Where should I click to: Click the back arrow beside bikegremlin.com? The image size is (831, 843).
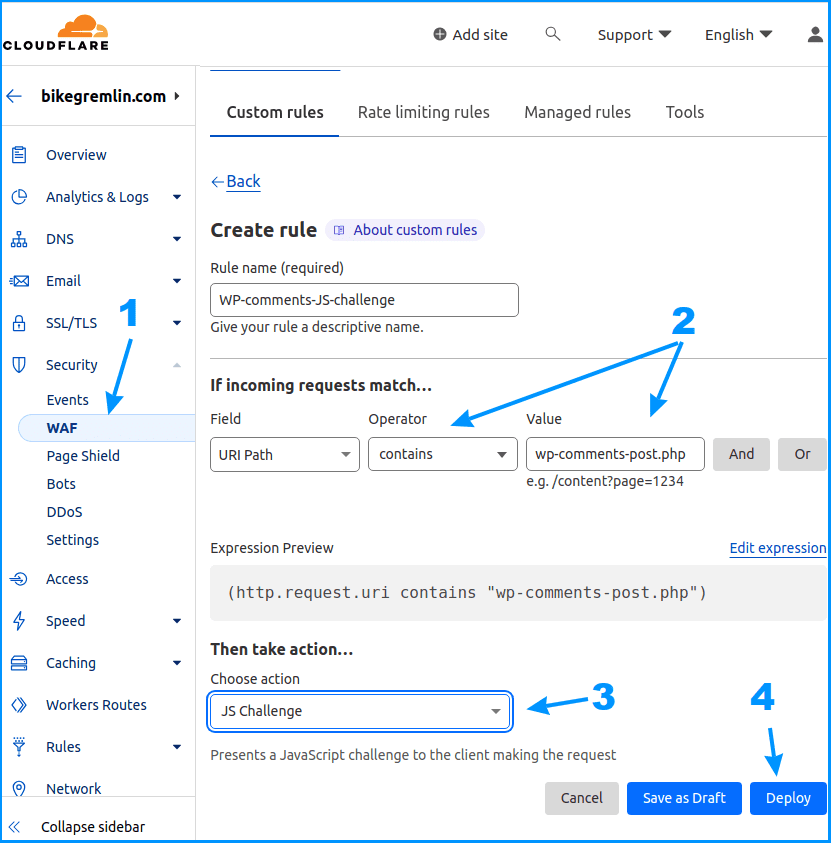coord(15,96)
